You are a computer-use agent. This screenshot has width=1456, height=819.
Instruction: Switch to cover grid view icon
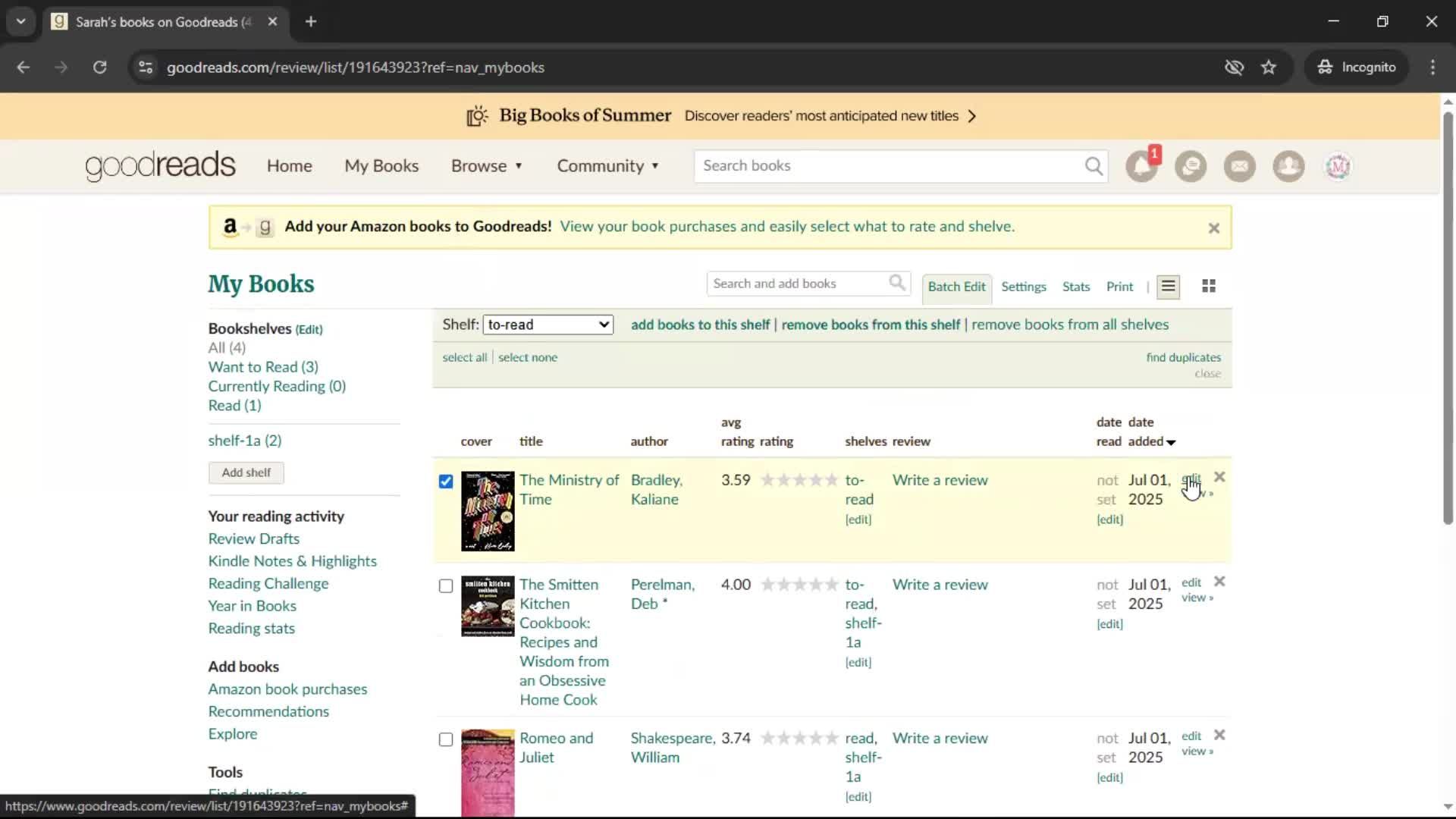click(x=1209, y=286)
